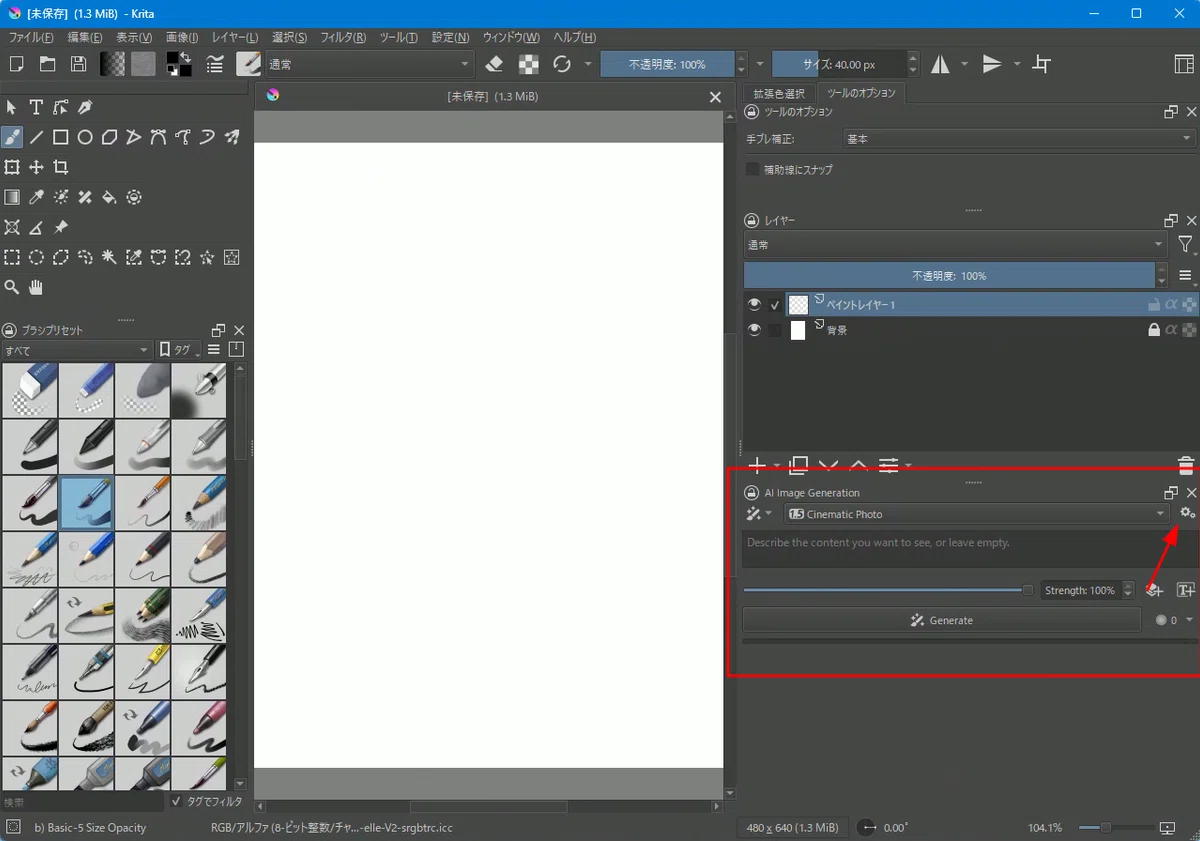This screenshot has height=841, width=1200.
Task: Open the layer blend mode 通常 dropdown
Action: click(x=955, y=244)
